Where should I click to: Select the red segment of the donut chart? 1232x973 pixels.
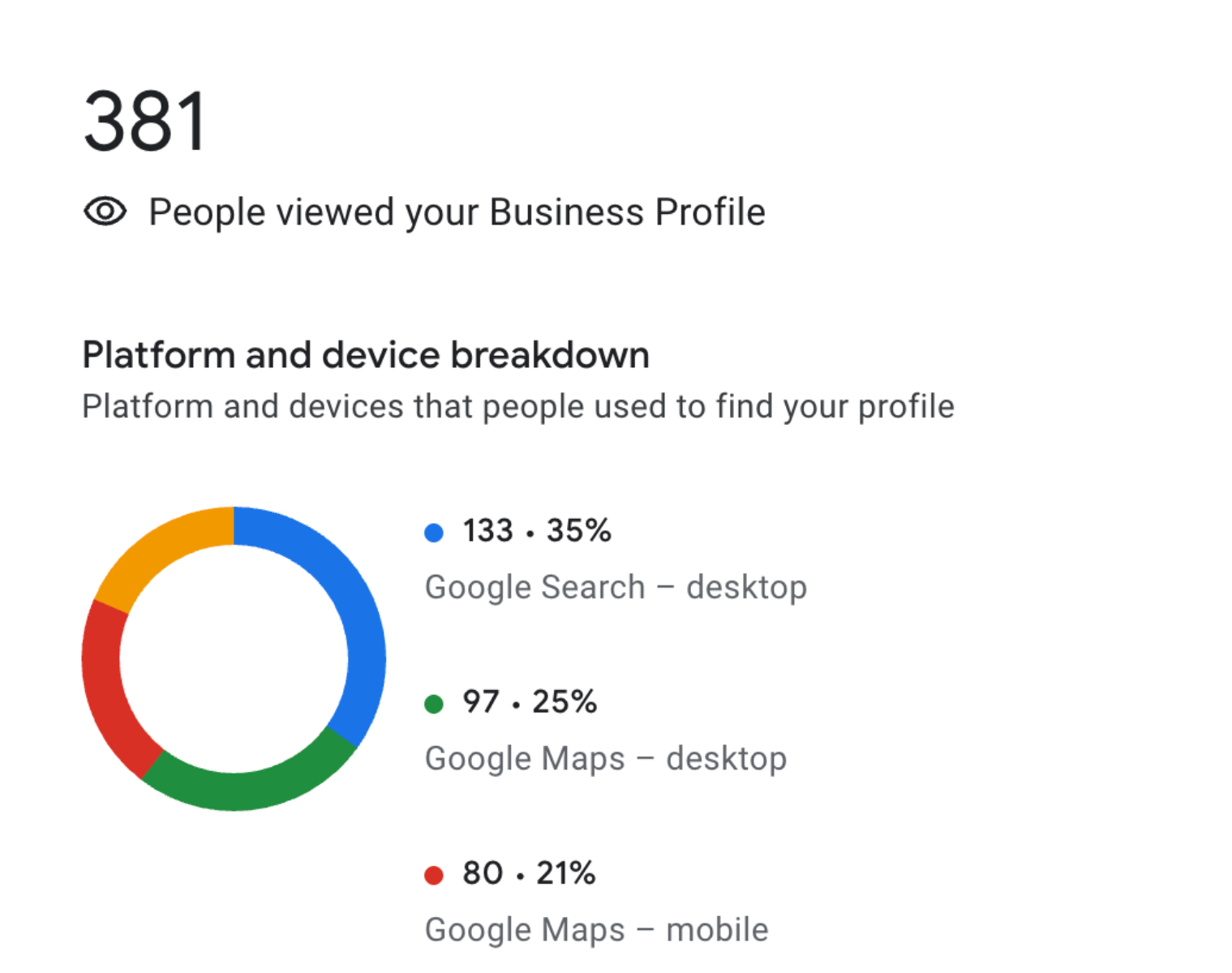(x=105, y=689)
